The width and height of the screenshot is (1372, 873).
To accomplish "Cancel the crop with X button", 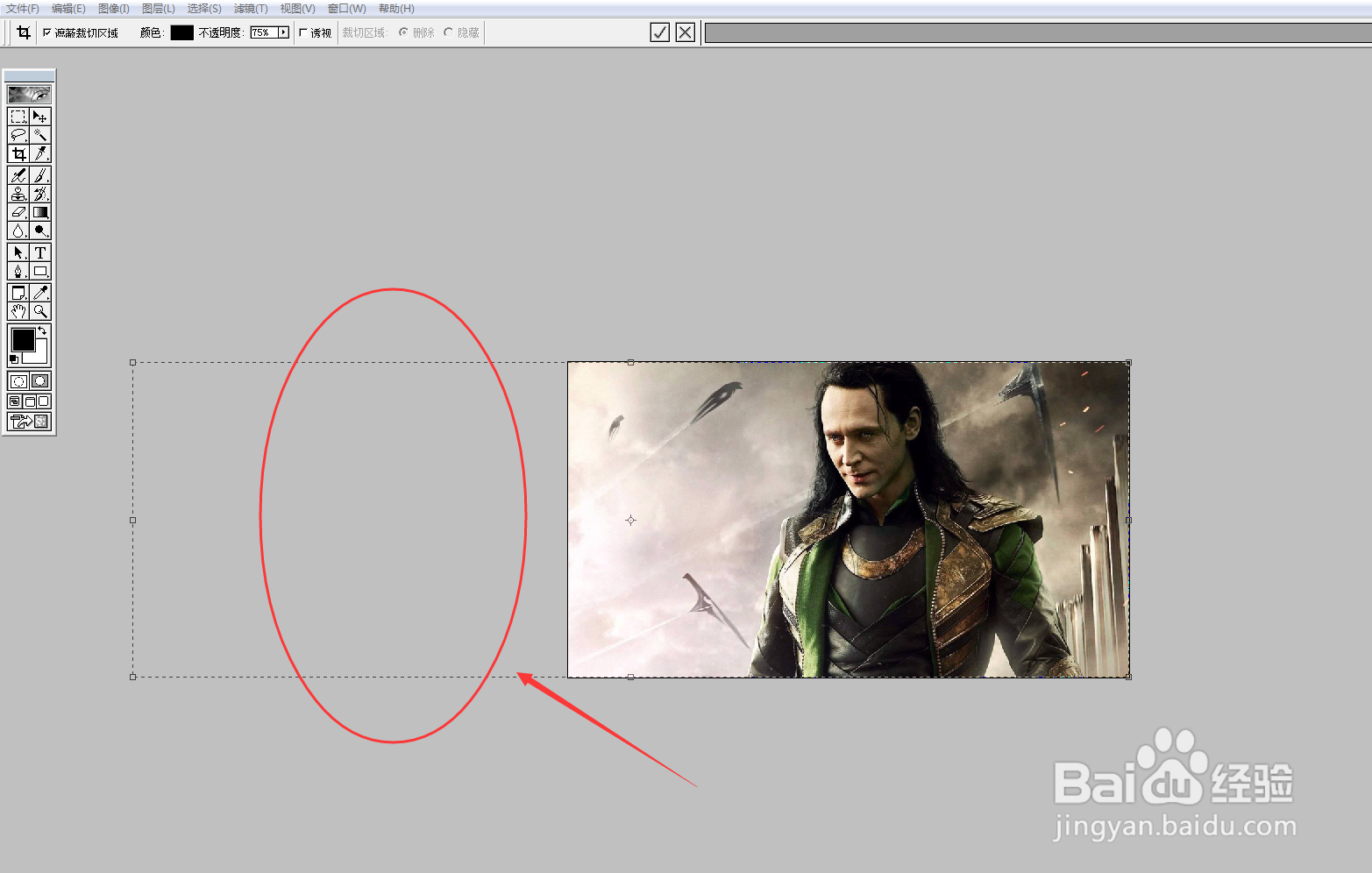I will point(686,32).
